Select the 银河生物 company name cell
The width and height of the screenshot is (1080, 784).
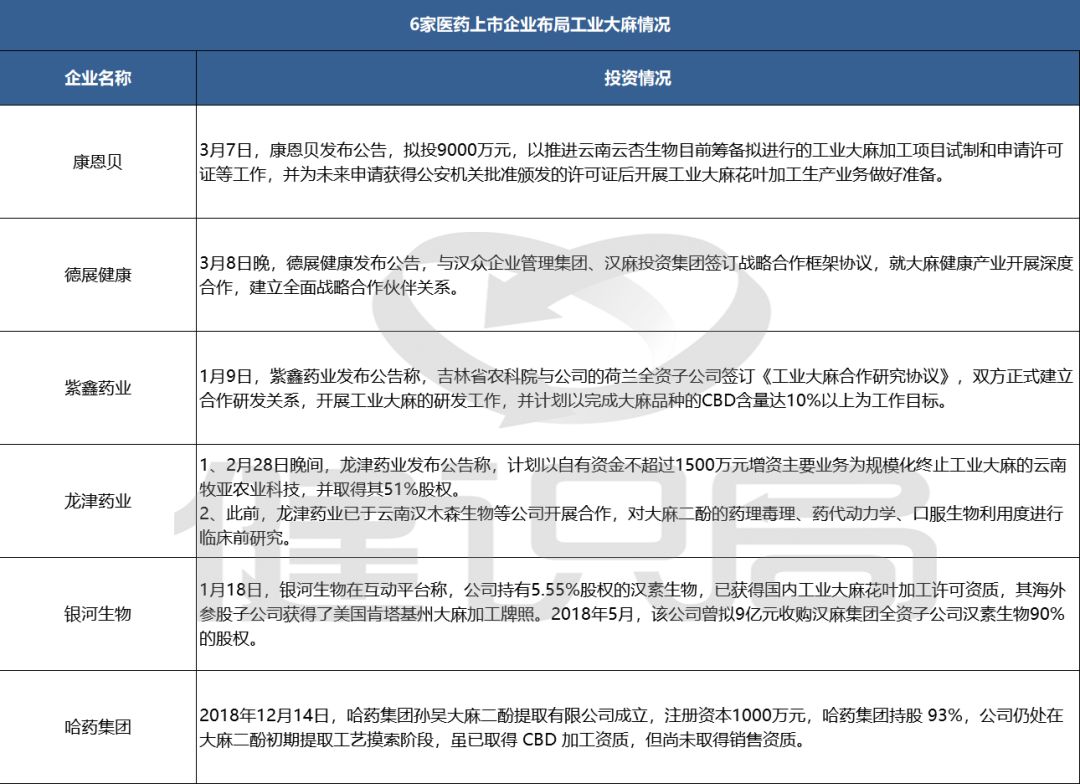click(x=98, y=614)
